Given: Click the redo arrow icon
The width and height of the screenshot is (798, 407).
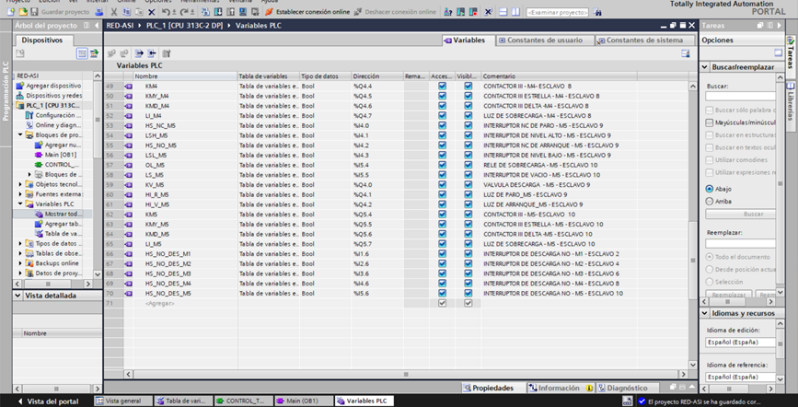Looking at the screenshot, I should point(186,12).
